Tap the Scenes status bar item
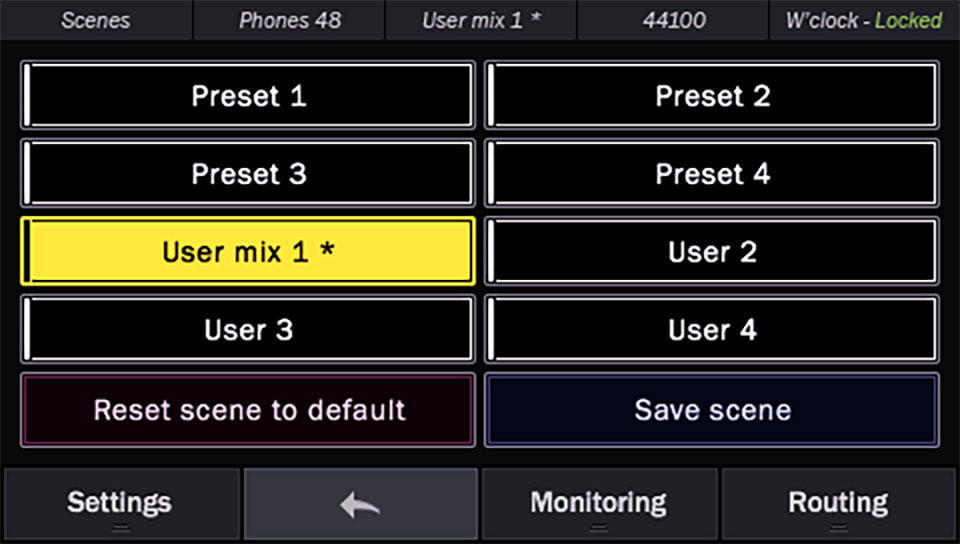 tap(95, 20)
